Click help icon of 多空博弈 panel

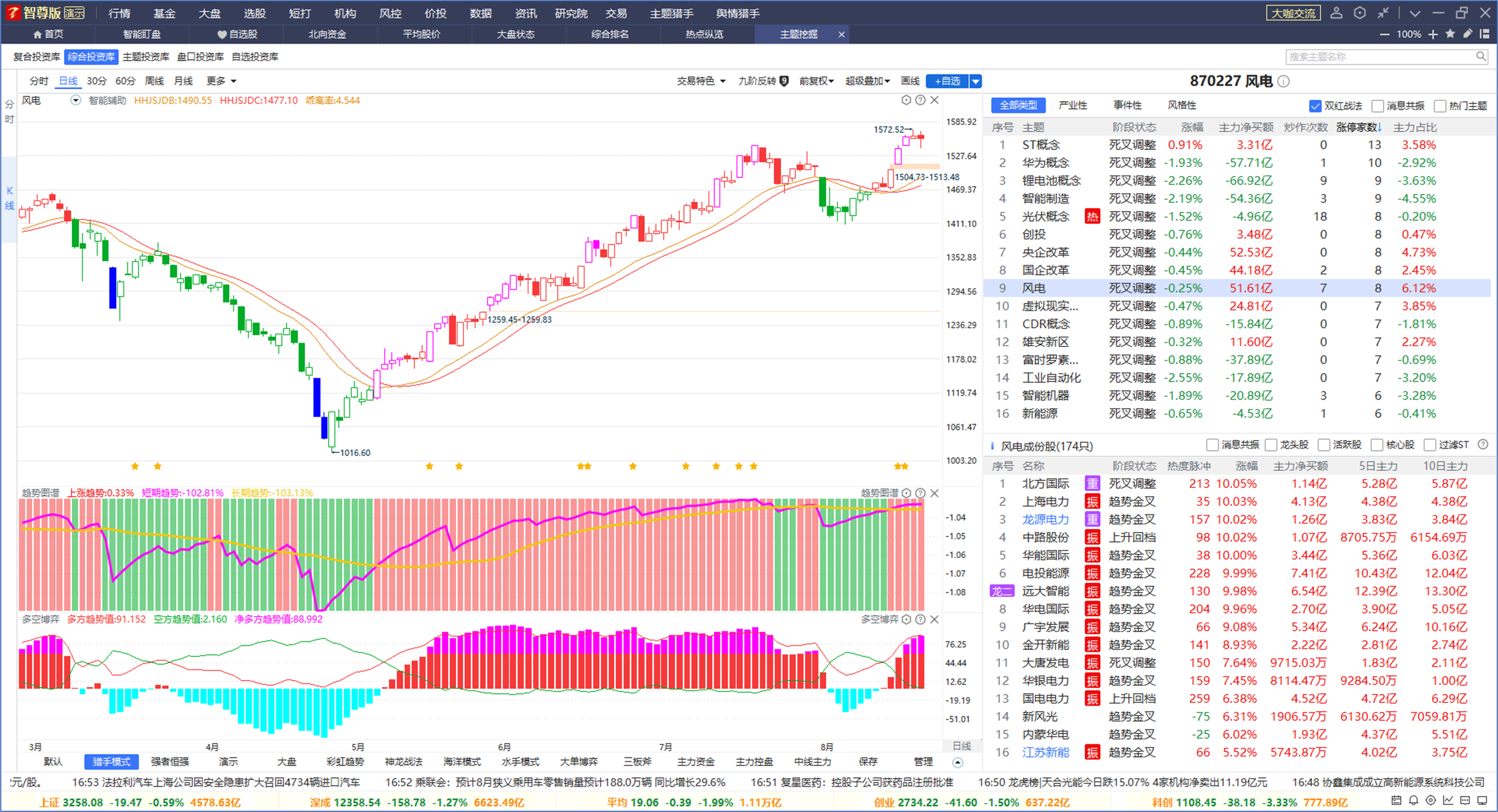pyautogui.click(x=920, y=619)
